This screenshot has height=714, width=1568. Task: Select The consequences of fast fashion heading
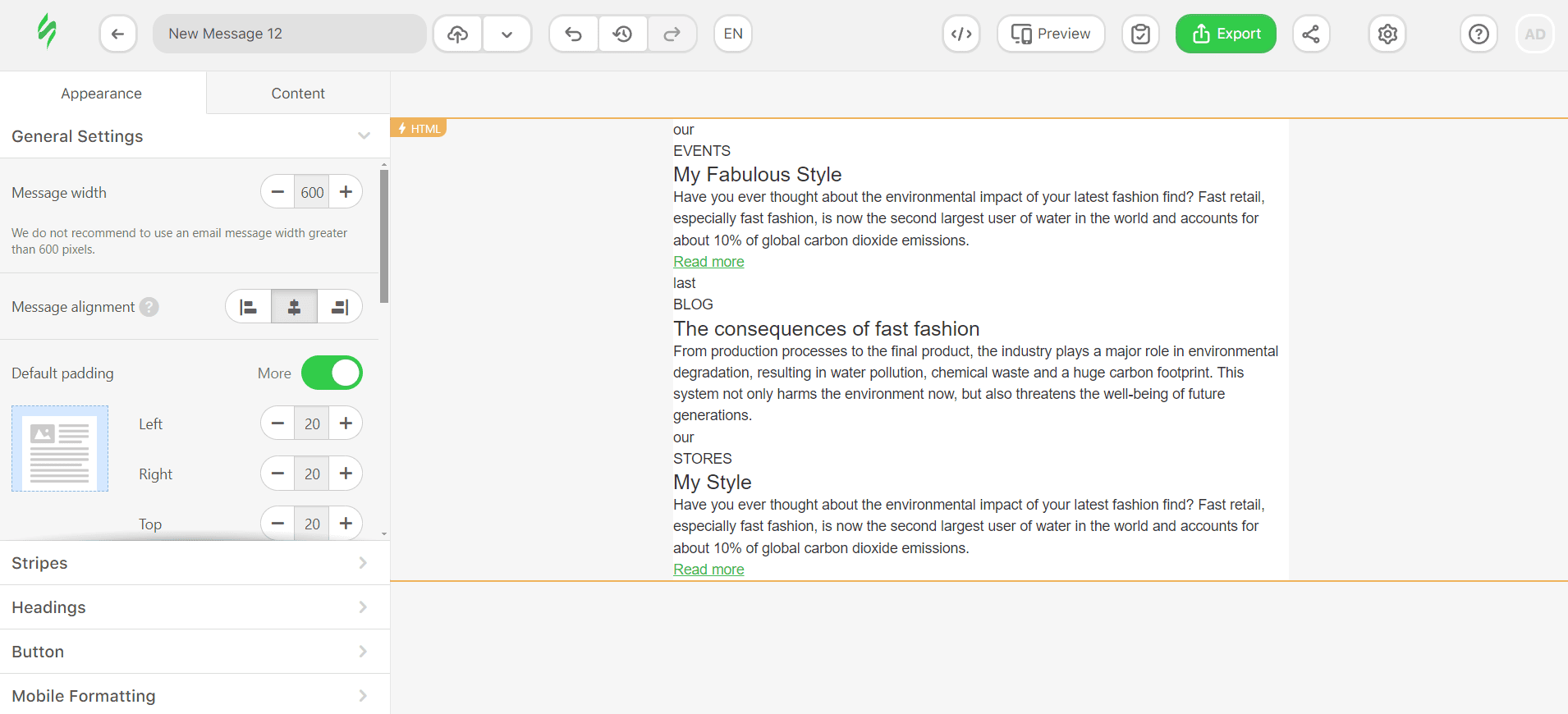[826, 328]
